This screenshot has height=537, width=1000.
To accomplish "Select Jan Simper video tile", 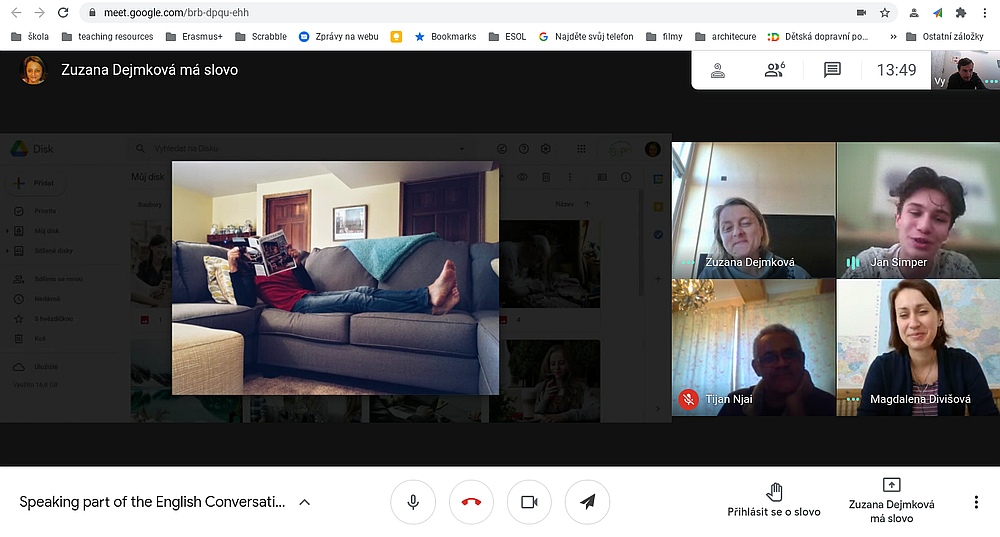I will point(918,210).
